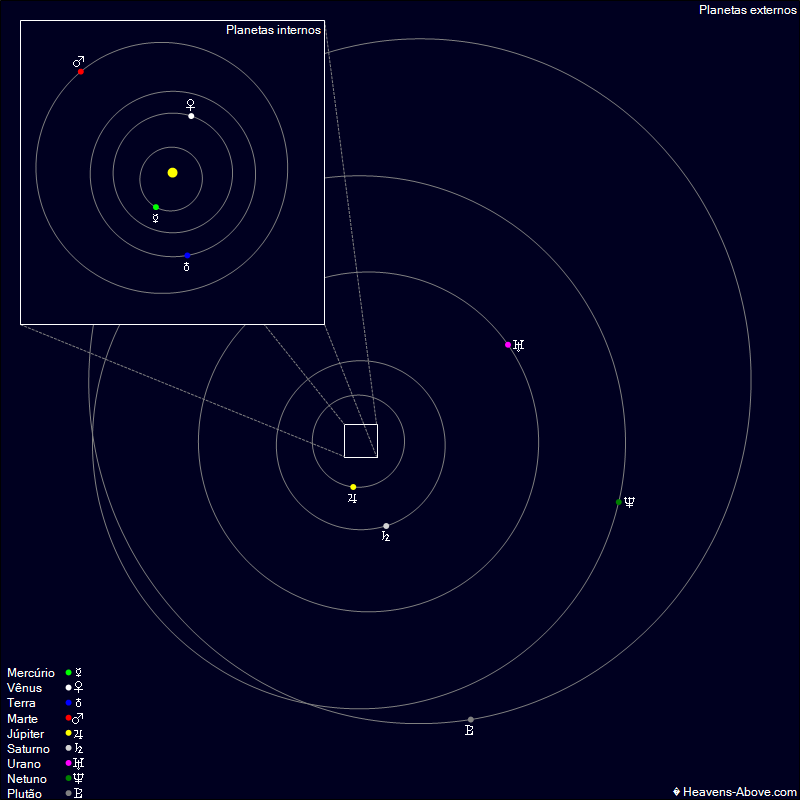This screenshot has width=800, height=800.
Task: Click the 'Plutão' legend entry
Action: 25,794
